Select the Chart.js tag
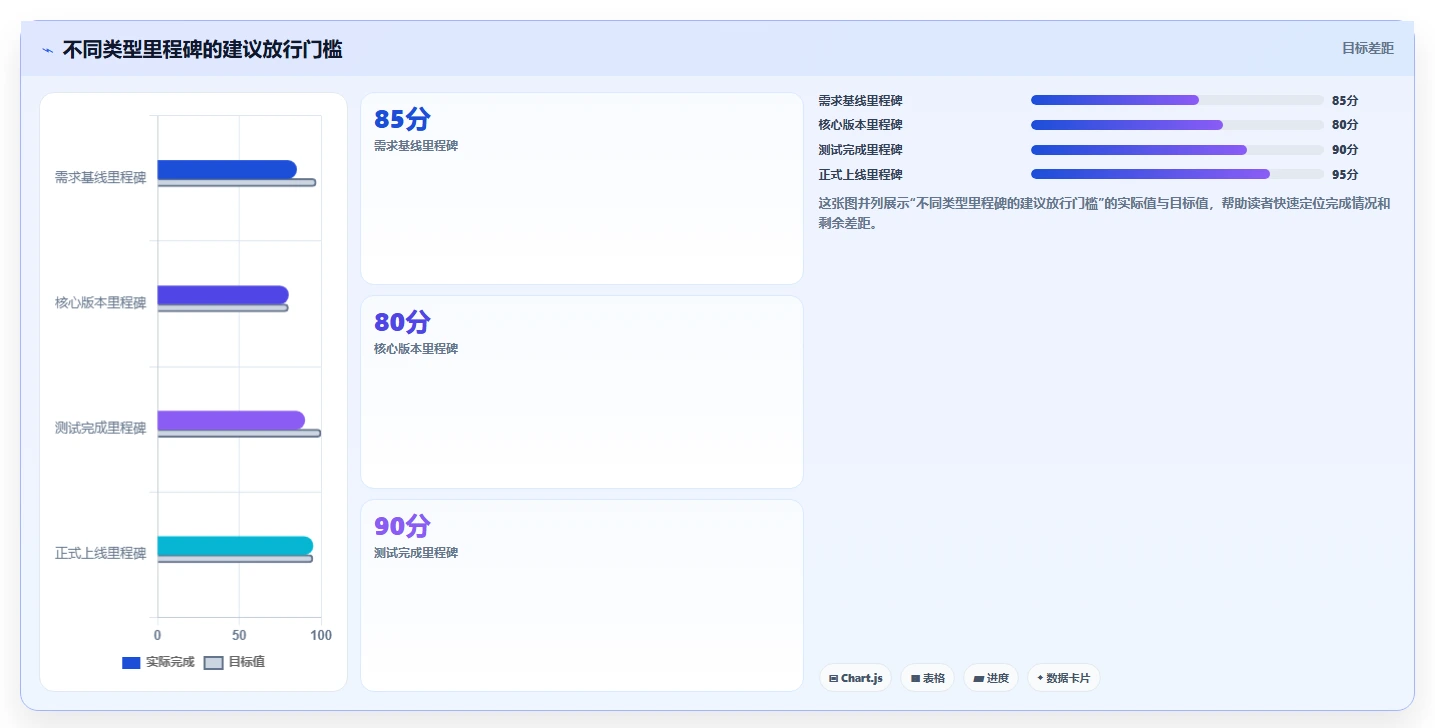 click(855, 678)
